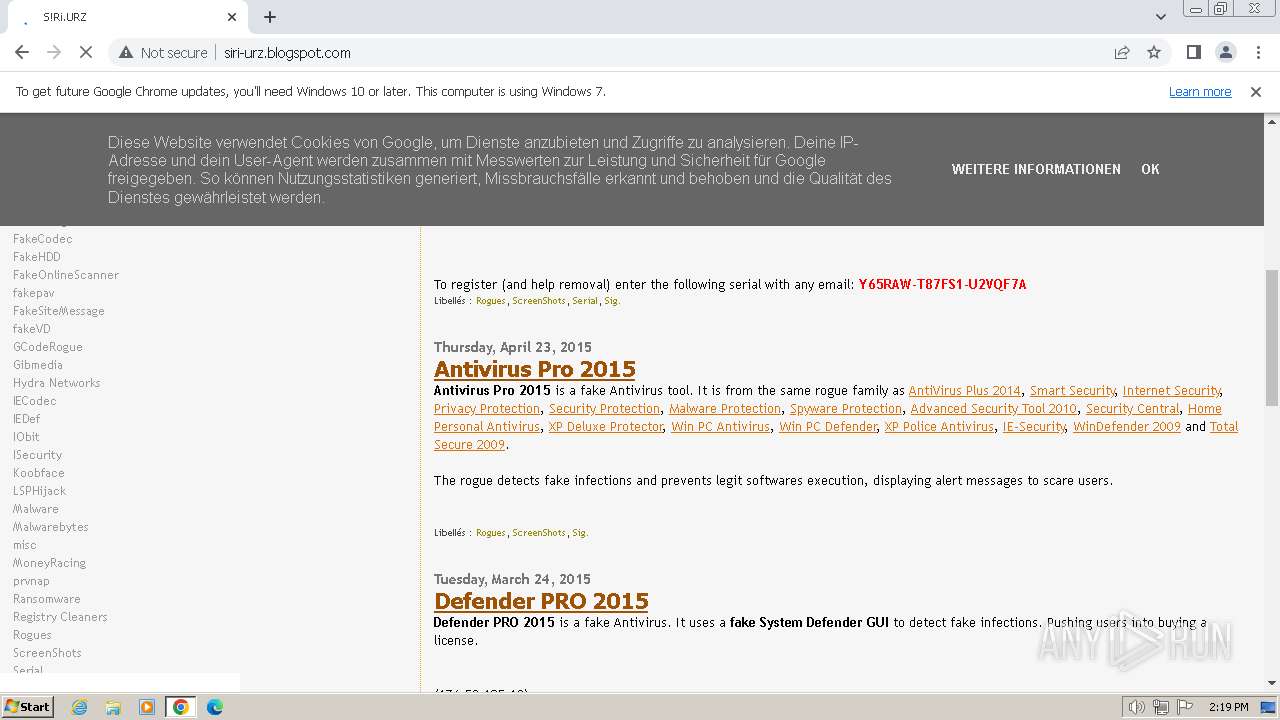Accept cookies with the OK button

[1150, 169]
